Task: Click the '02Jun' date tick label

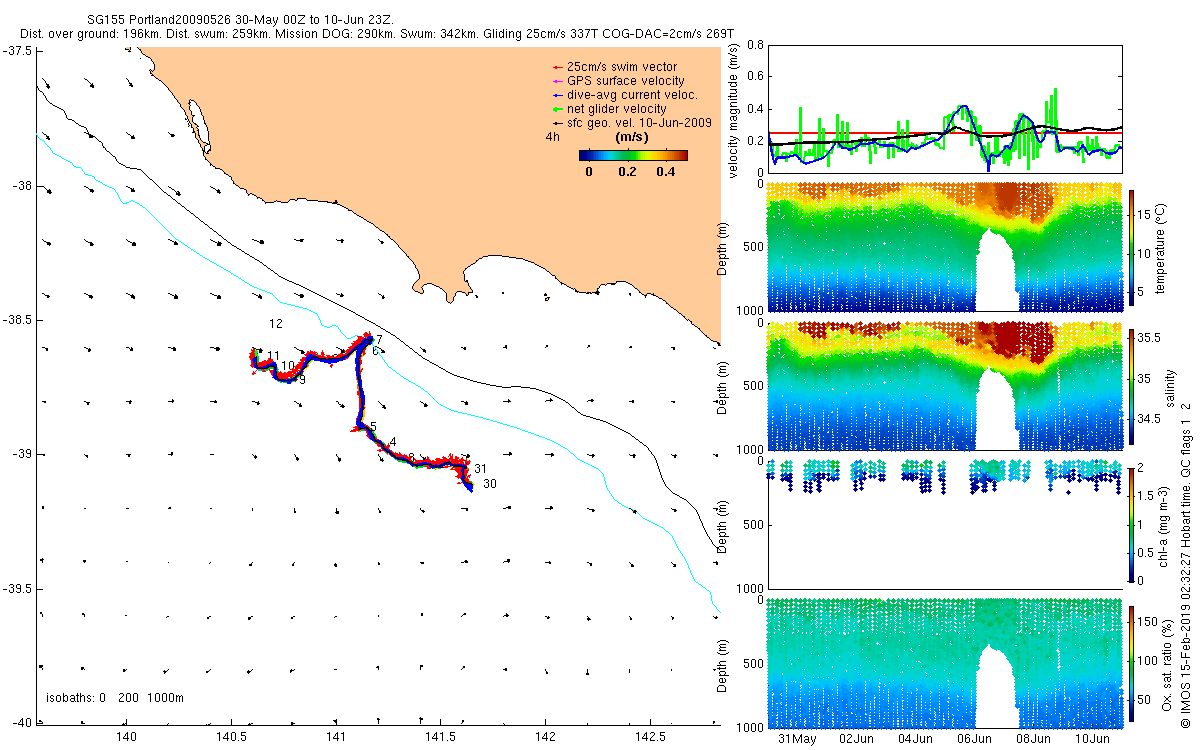Action: 857,740
